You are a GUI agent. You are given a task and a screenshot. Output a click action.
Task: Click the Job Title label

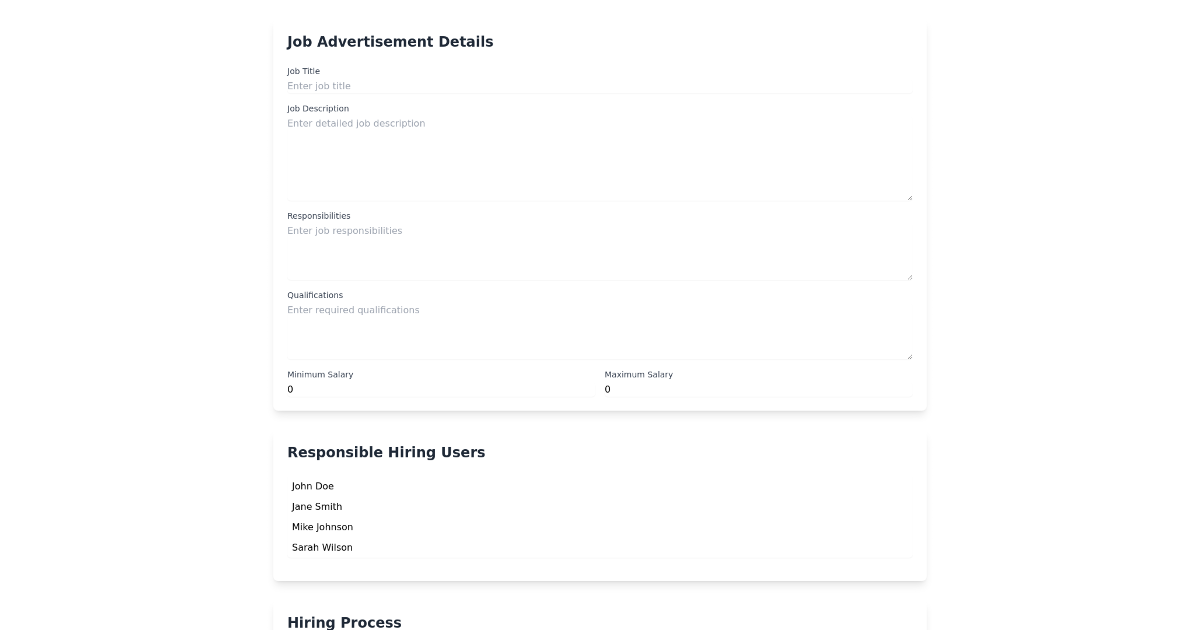[303, 70]
